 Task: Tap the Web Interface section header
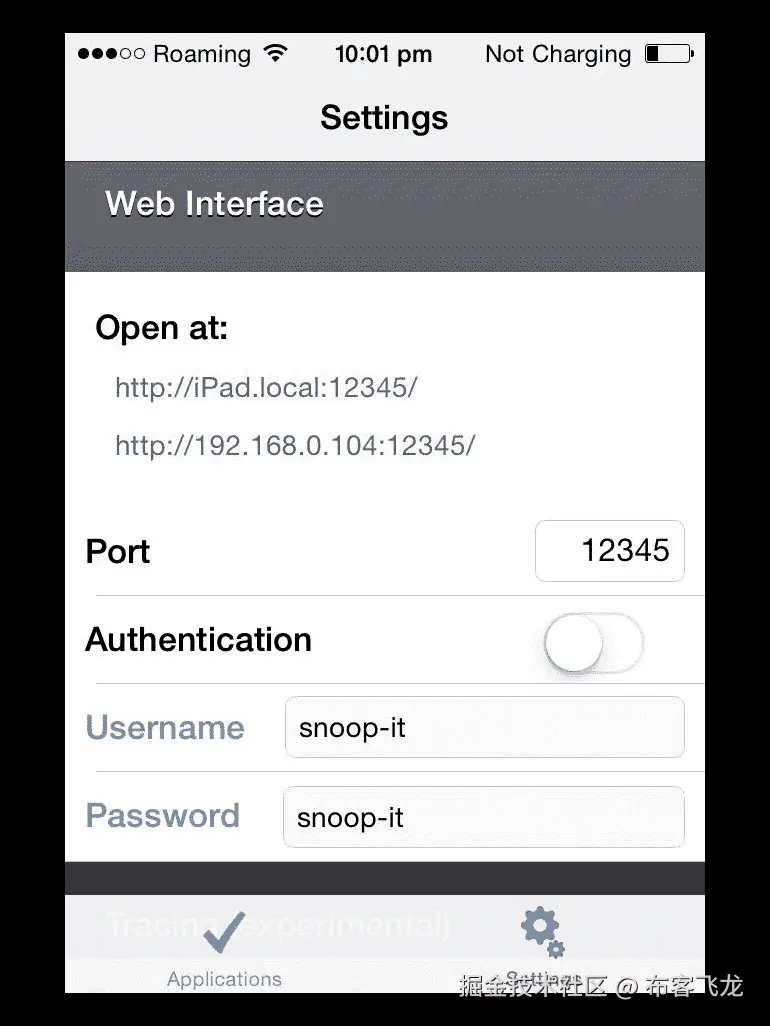click(x=214, y=204)
